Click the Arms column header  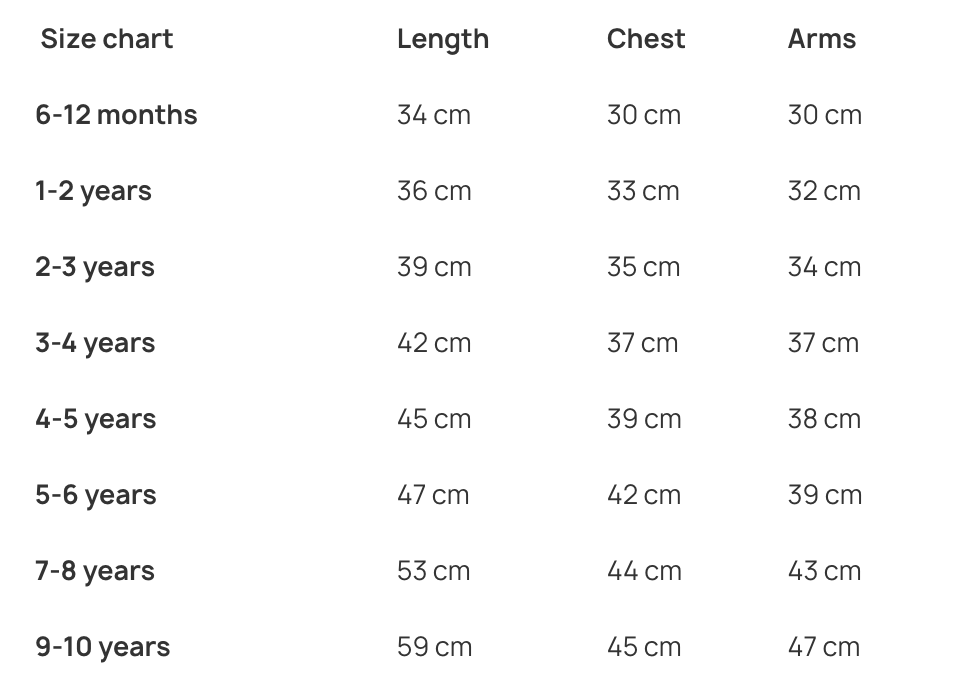(x=822, y=39)
